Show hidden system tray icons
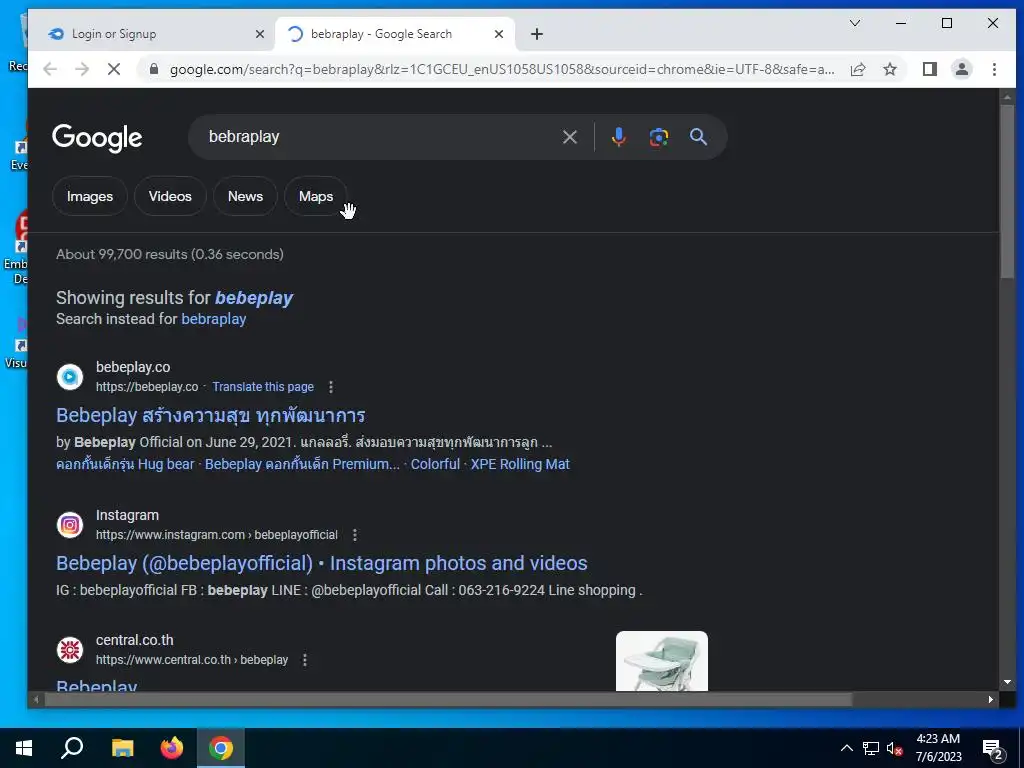This screenshot has height=768, width=1024. pyautogui.click(x=846, y=748)
